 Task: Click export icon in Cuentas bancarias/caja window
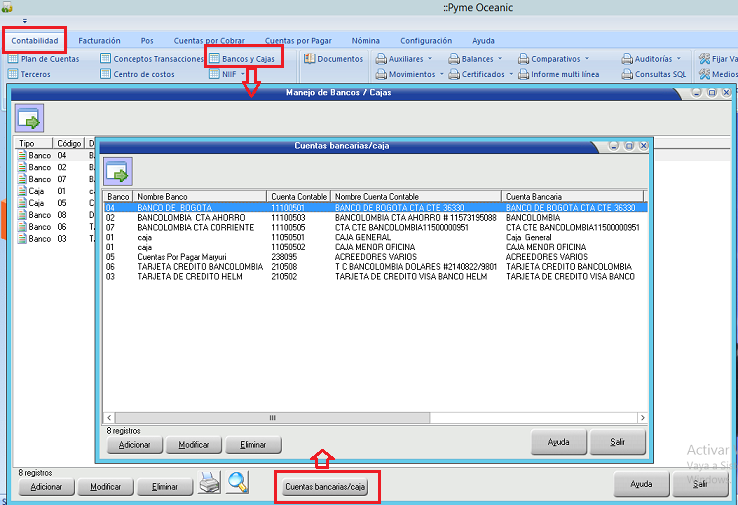[119, 172]
